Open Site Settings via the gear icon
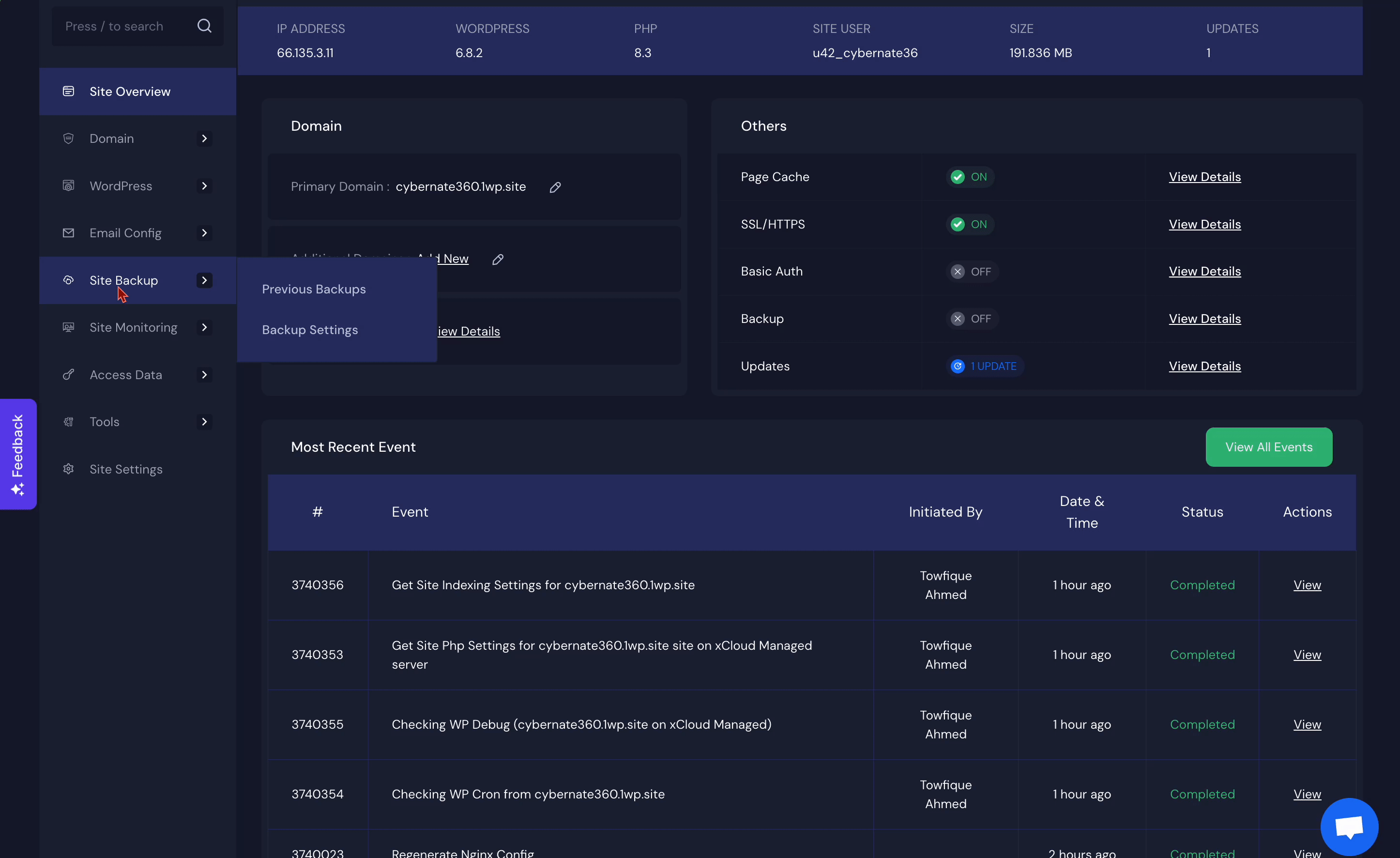 [x=68, y=469]
